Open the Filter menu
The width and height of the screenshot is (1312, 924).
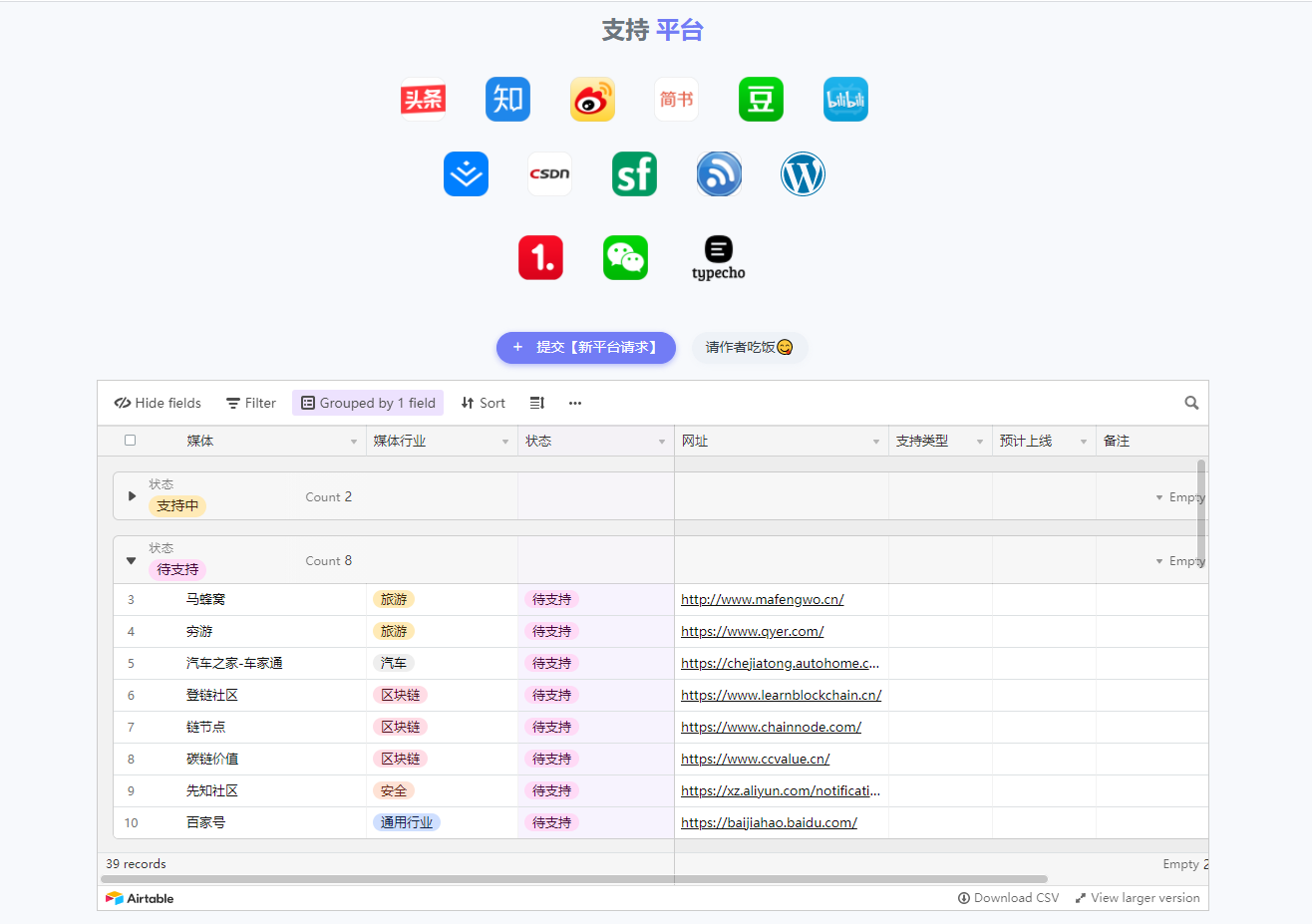251,403
